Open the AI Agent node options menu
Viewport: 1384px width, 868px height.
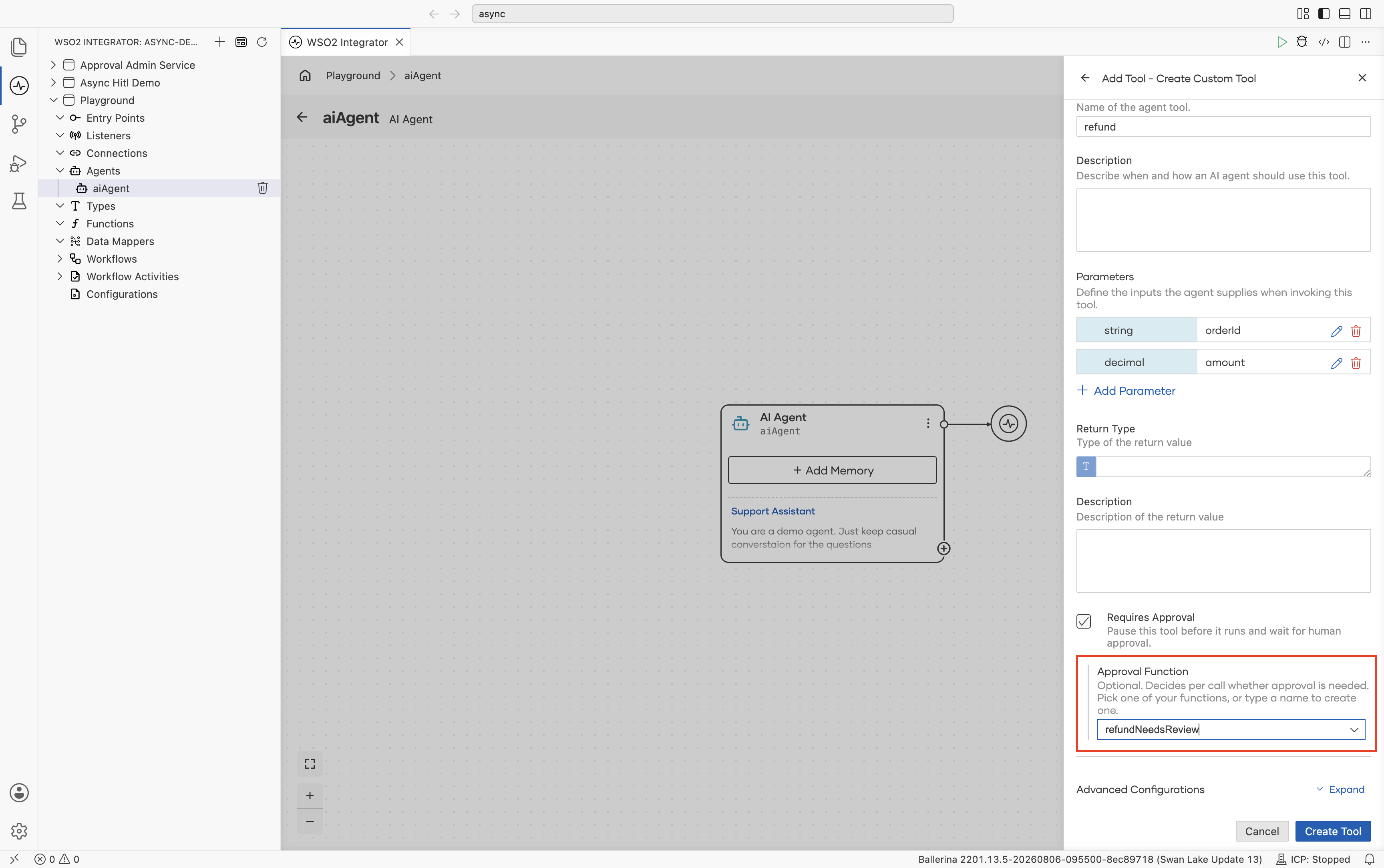point(927,423)
